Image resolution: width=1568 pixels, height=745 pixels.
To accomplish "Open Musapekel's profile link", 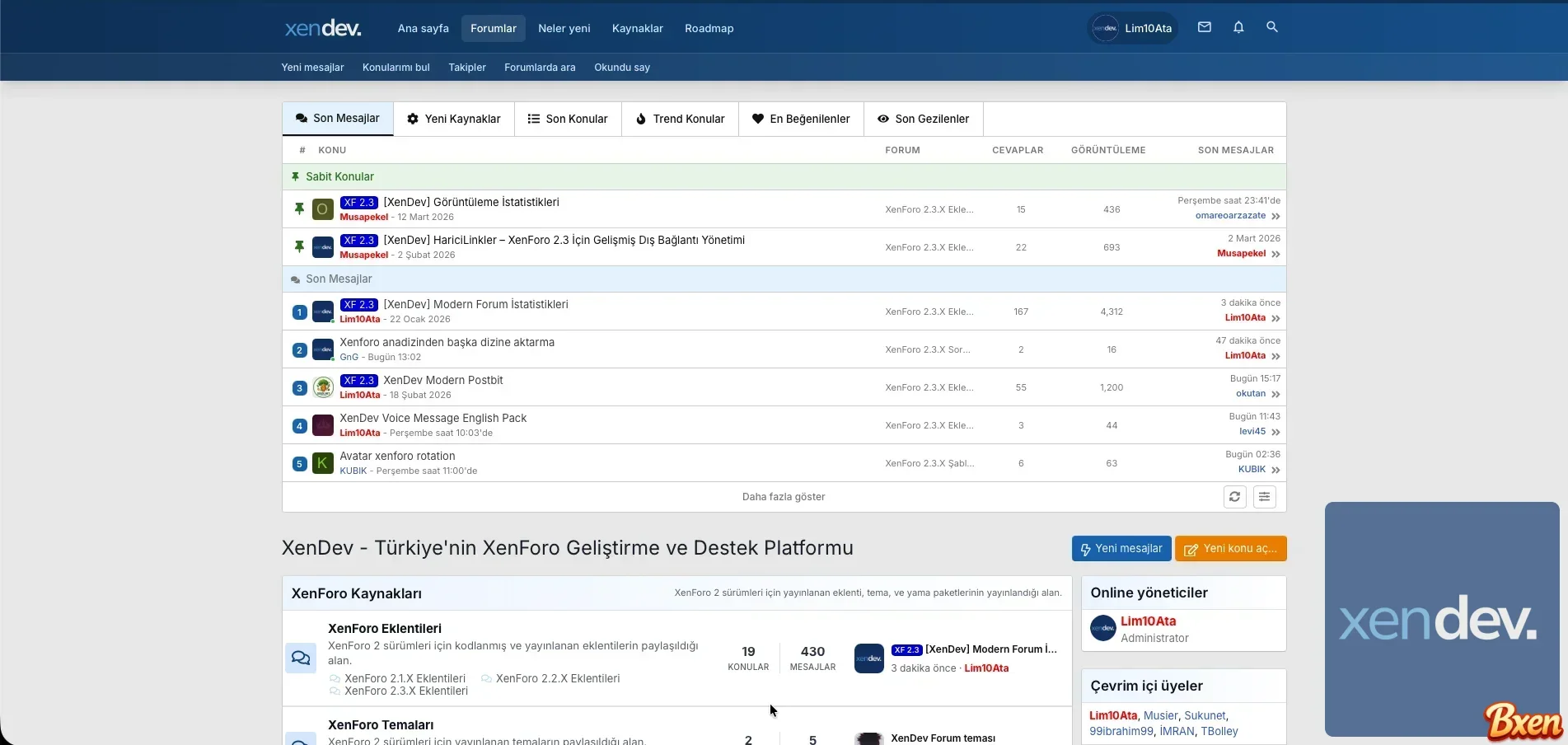I will (364, 217).
